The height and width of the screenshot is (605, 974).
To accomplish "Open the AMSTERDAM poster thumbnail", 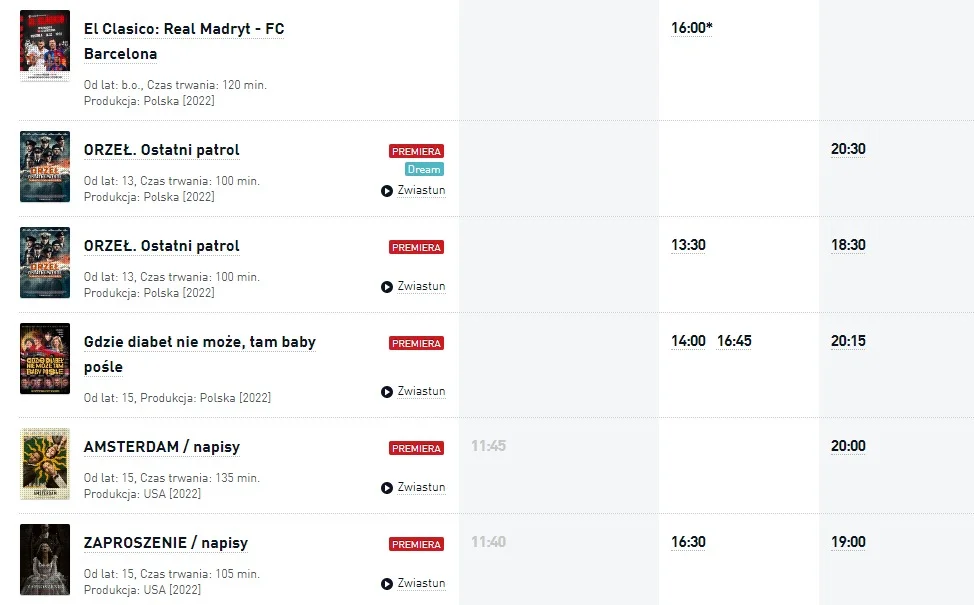I will pos(45,464).
